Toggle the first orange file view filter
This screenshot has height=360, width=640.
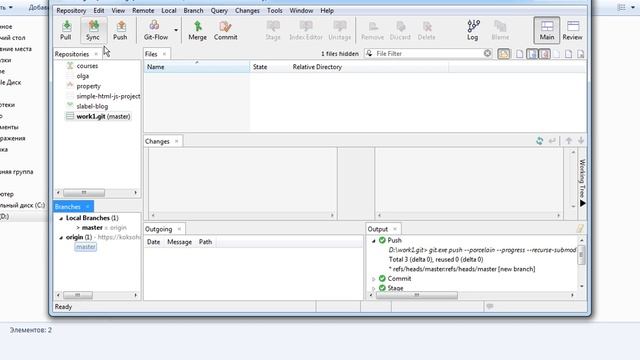coord(504,54)
